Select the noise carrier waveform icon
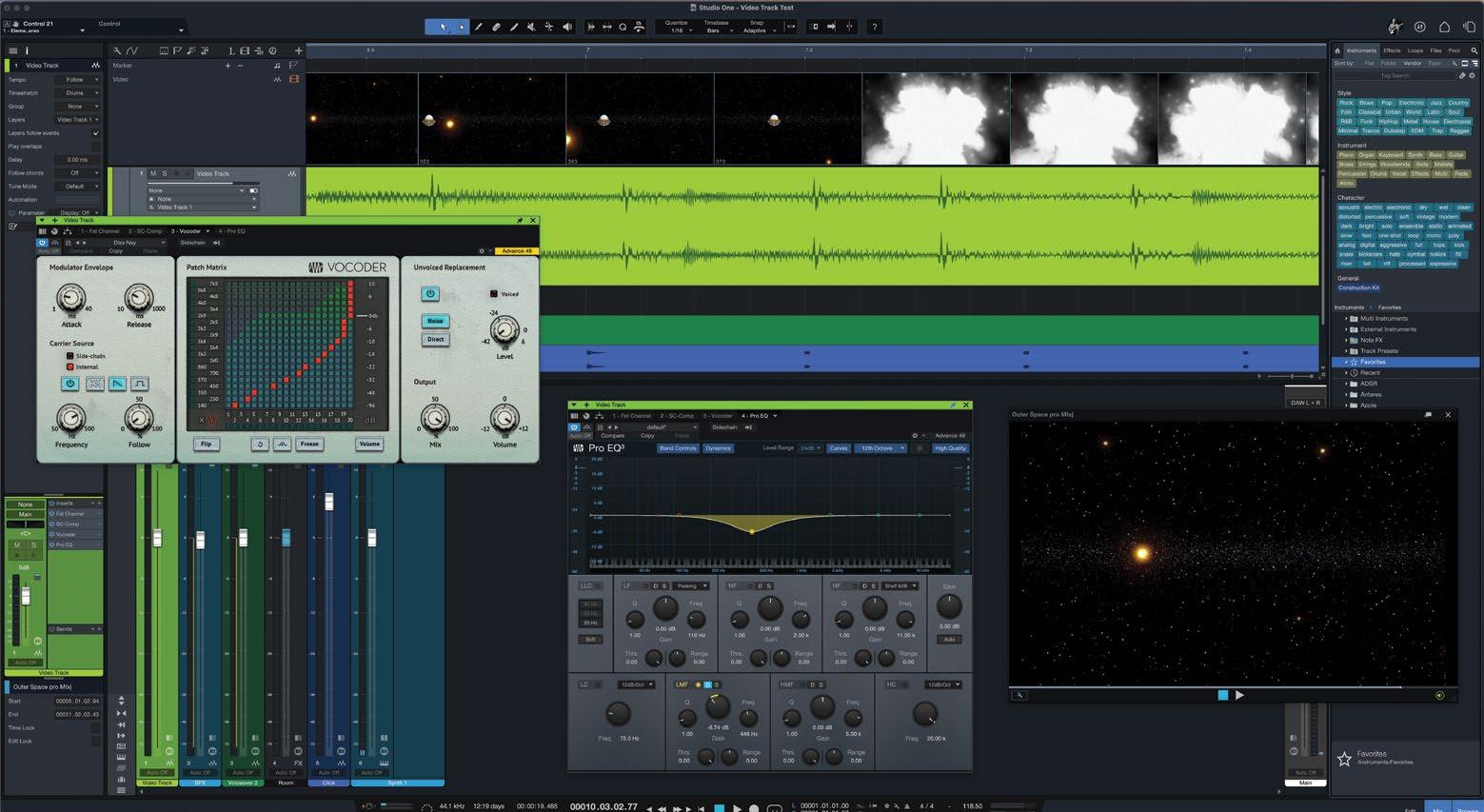 (x=94, y=384)
